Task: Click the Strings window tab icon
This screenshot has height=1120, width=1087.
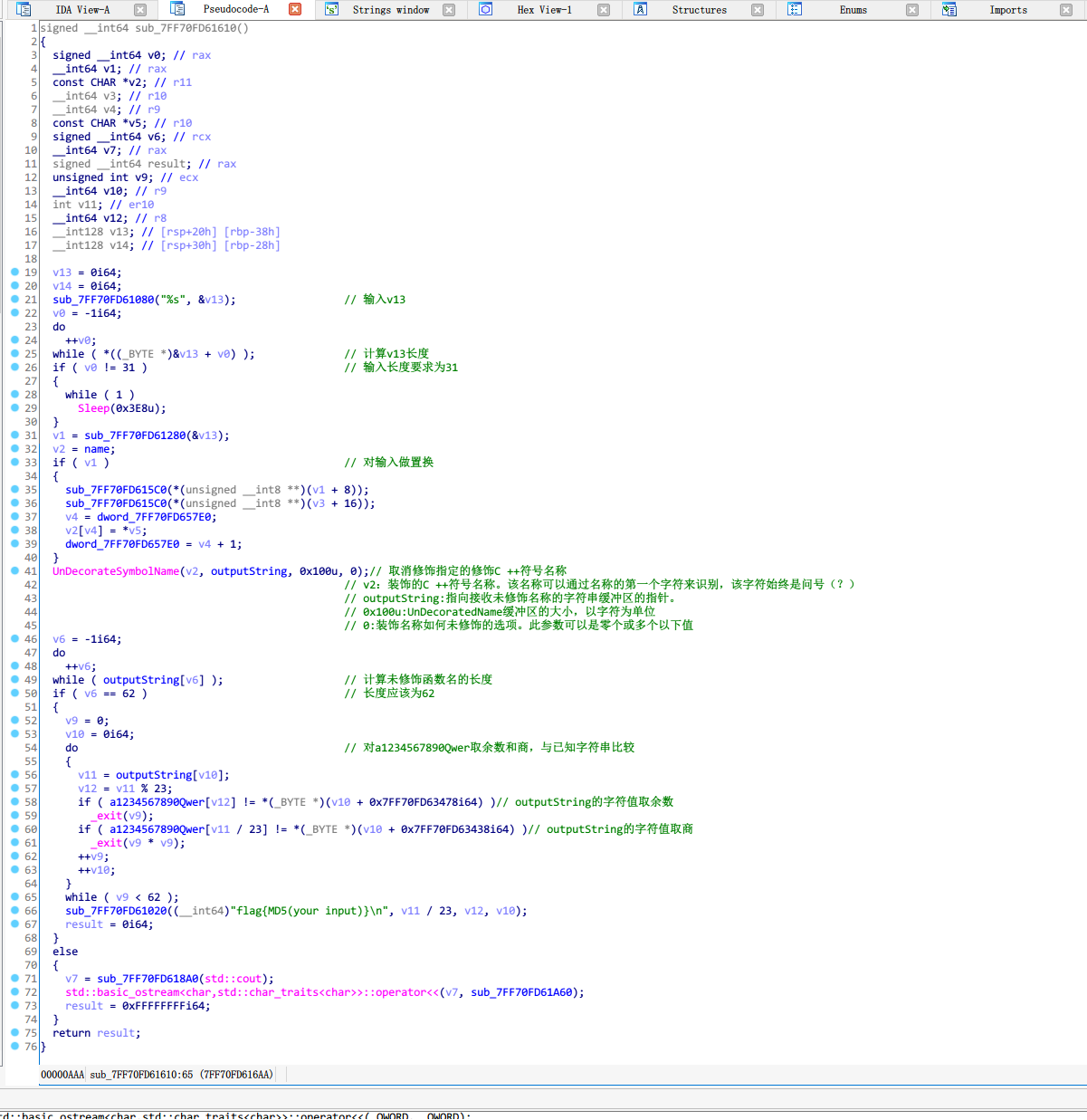Action: click(331, 9)
